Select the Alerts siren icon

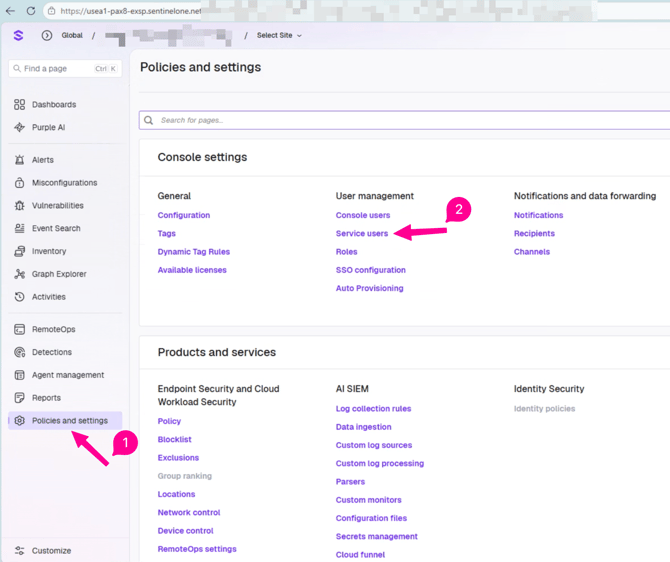coord(19,160)
